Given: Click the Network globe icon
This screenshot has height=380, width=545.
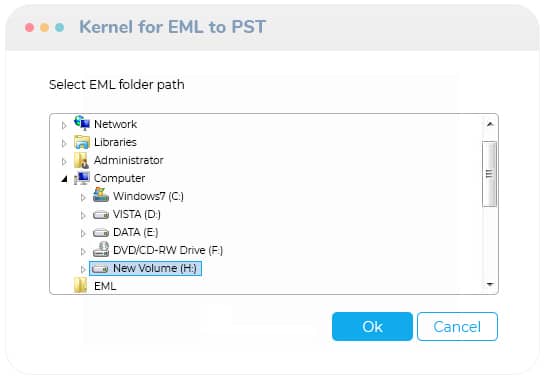Looking at the screenshot, I should coord(82,123).
